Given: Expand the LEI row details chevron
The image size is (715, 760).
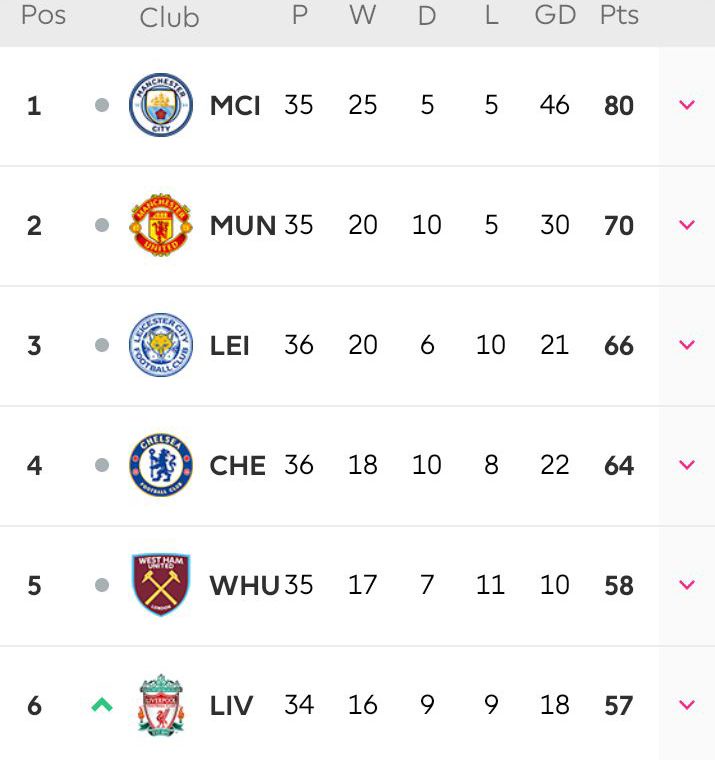Looking at the screenshot, I should click(686, 345).
